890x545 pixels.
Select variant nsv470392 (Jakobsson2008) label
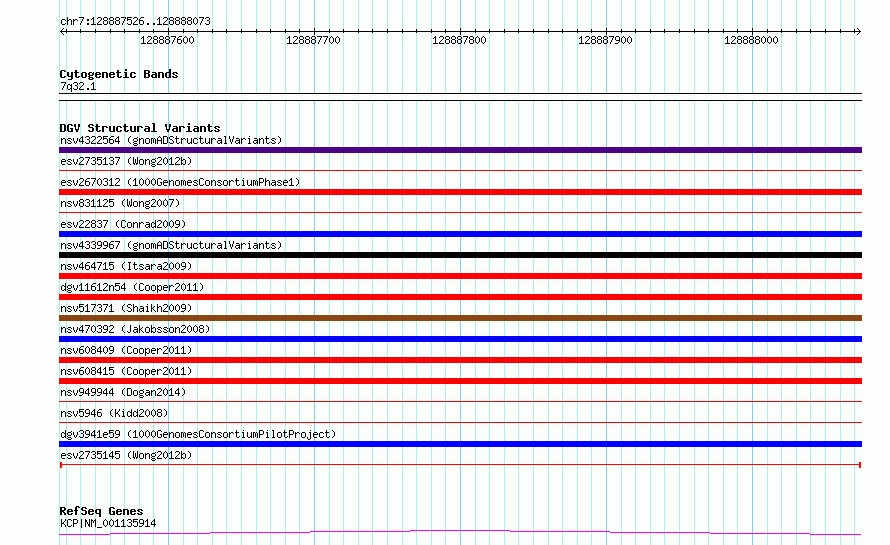point(135,329)
